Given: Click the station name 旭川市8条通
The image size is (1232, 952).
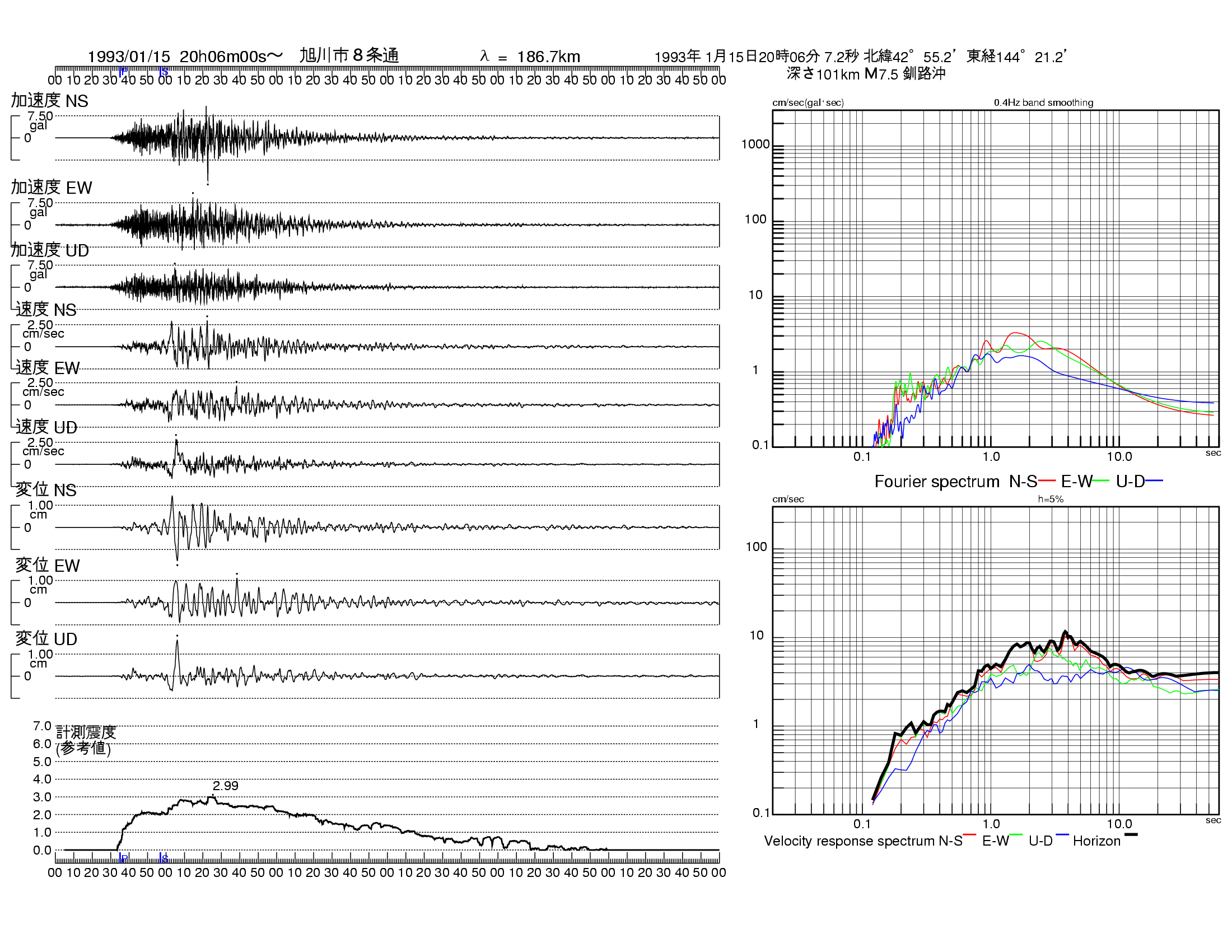Looking at the screenshot, I should 349,55.
